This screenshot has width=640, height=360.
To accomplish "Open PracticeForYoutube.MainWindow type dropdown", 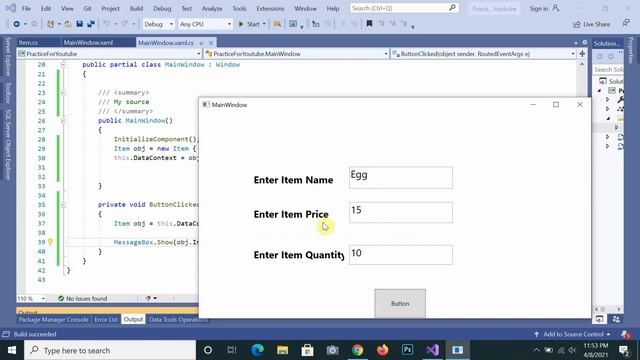I will 296,53.
